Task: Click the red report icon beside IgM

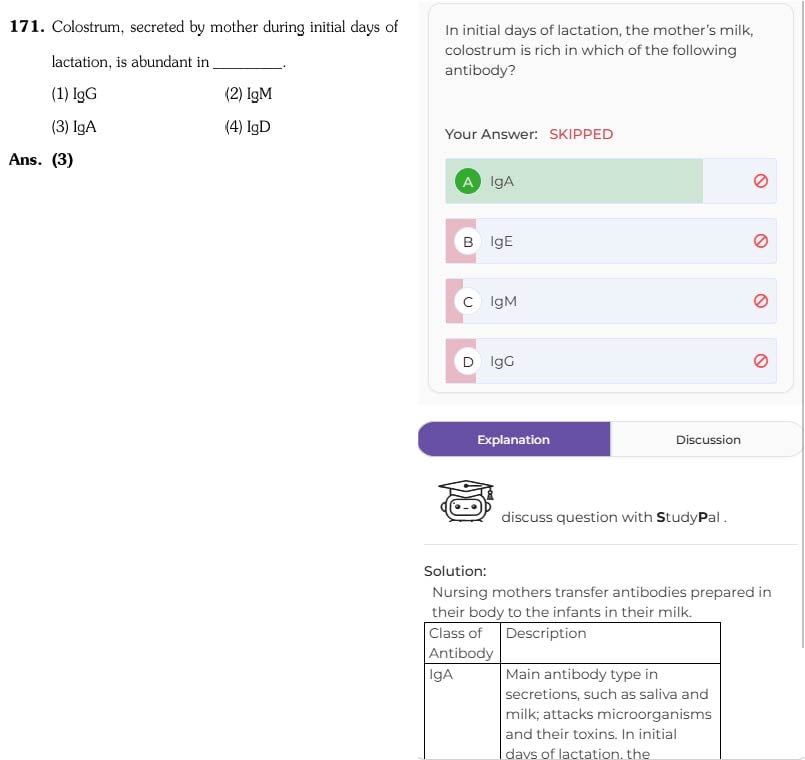Action: point(760,301)
